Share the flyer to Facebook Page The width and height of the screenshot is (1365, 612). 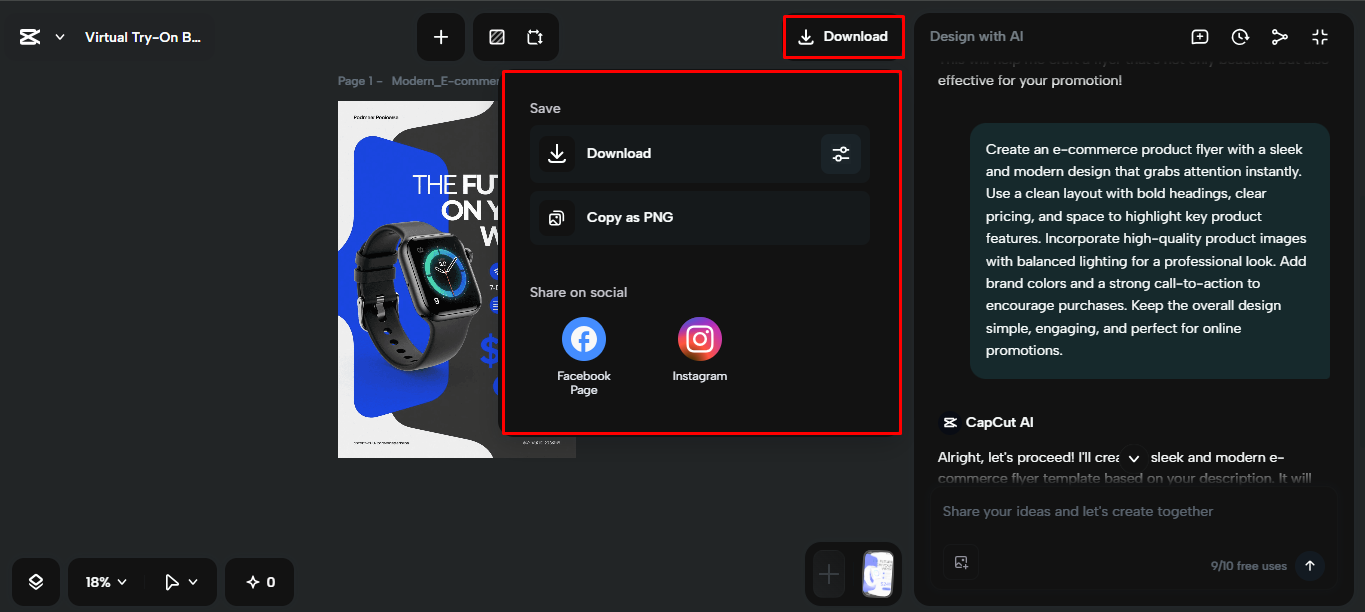(x=583, y=338)
